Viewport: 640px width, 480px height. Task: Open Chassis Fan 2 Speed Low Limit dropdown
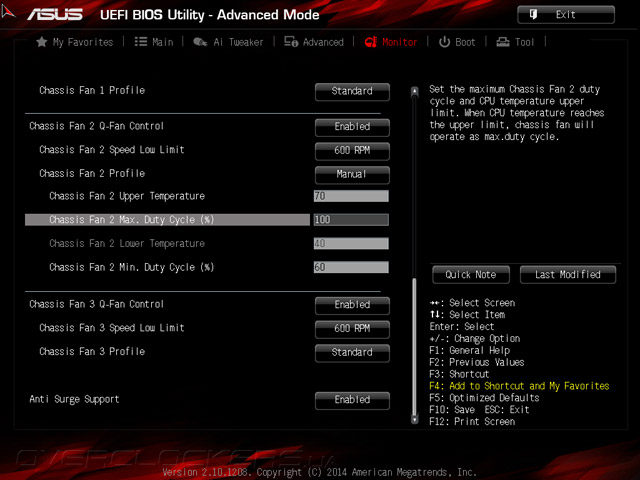[x=352, y=151]
